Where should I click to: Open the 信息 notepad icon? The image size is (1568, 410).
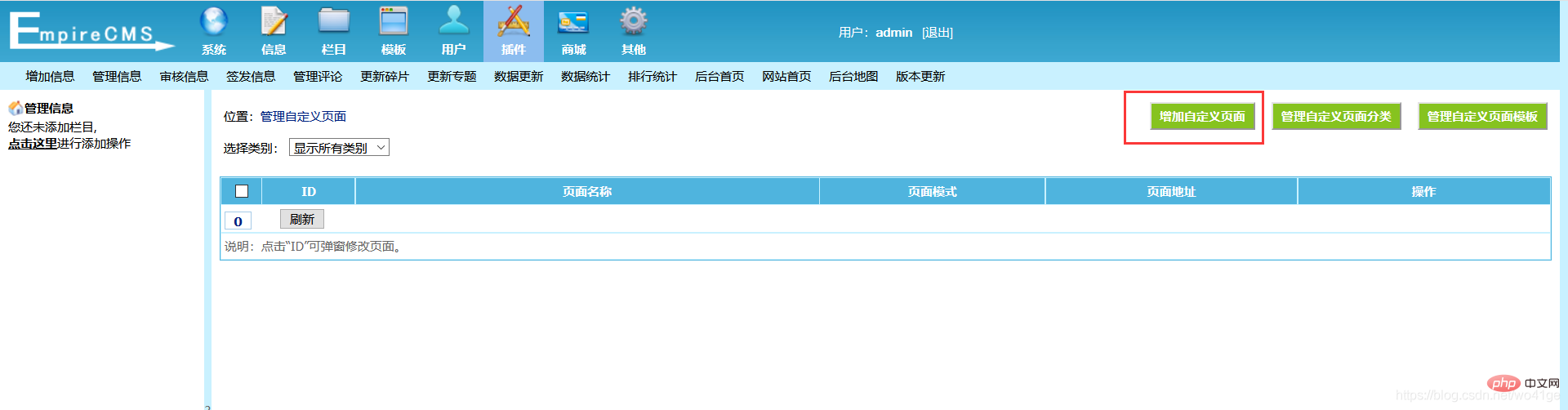[x=274, y=22]
